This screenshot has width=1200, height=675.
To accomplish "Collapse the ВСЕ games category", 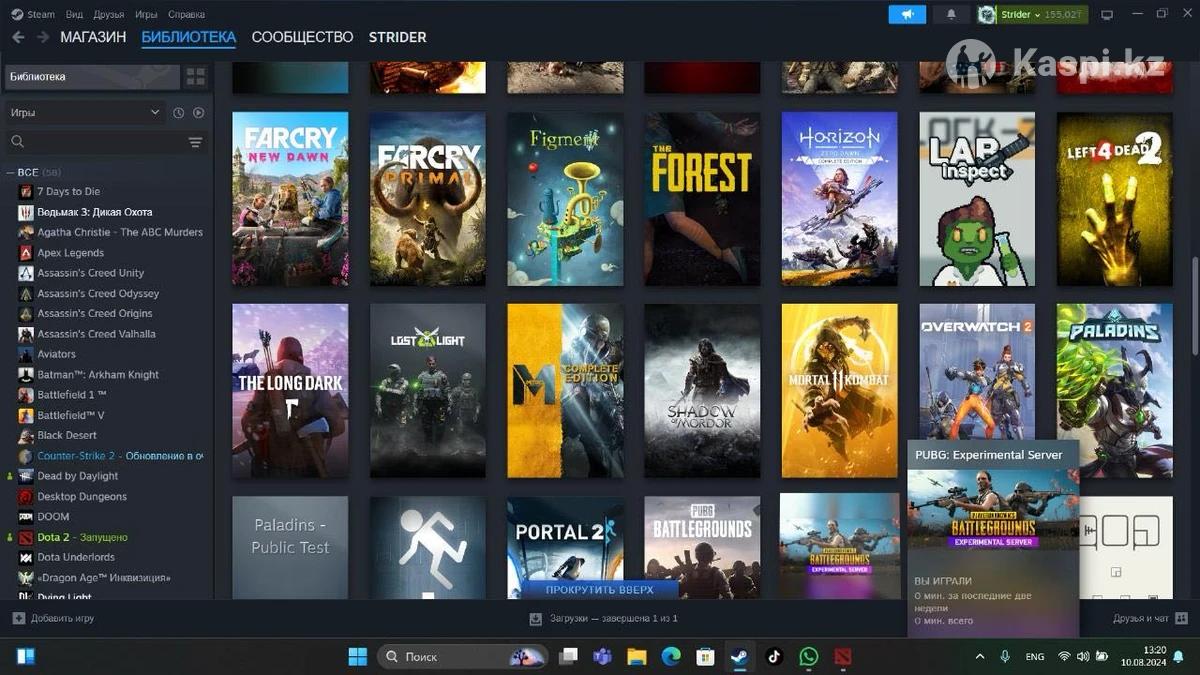I will tap(10, 172).
